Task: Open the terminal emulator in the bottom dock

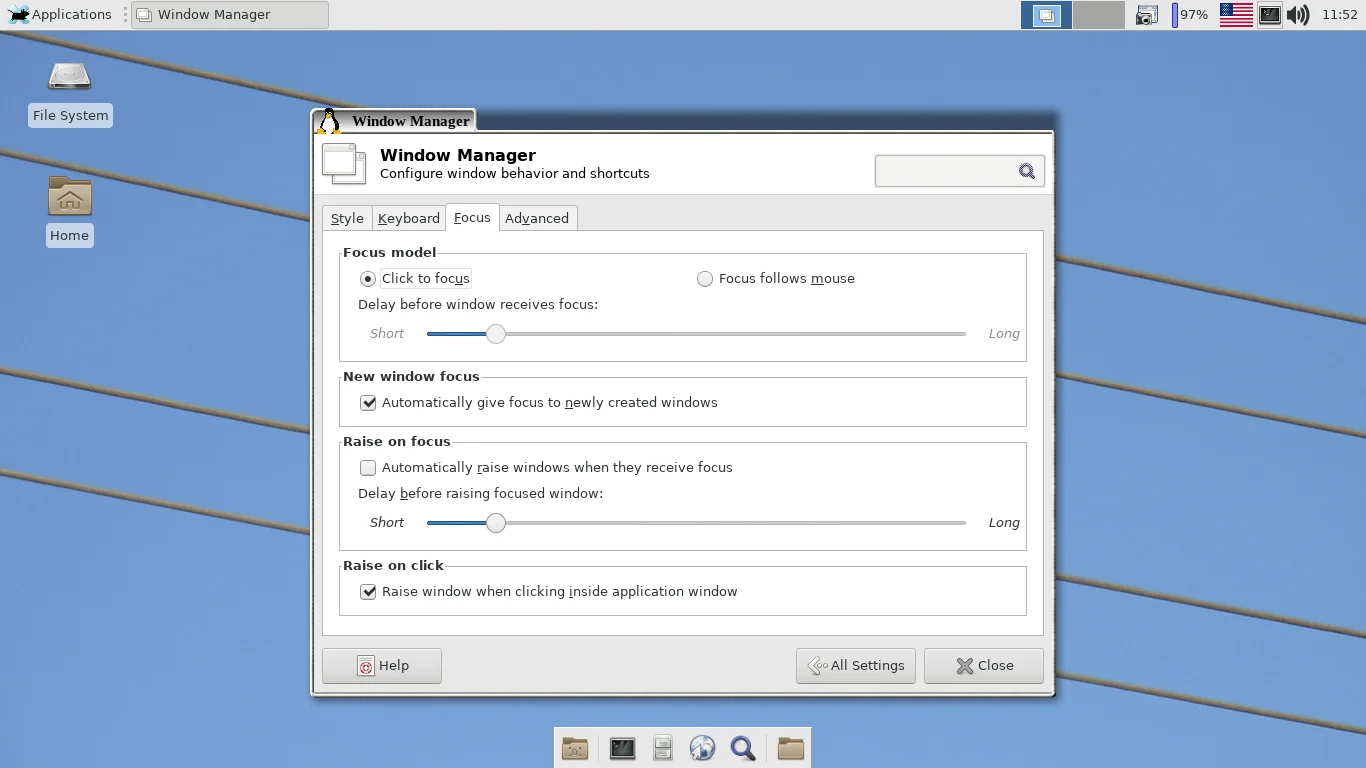Action: click(x=622, y=748)
